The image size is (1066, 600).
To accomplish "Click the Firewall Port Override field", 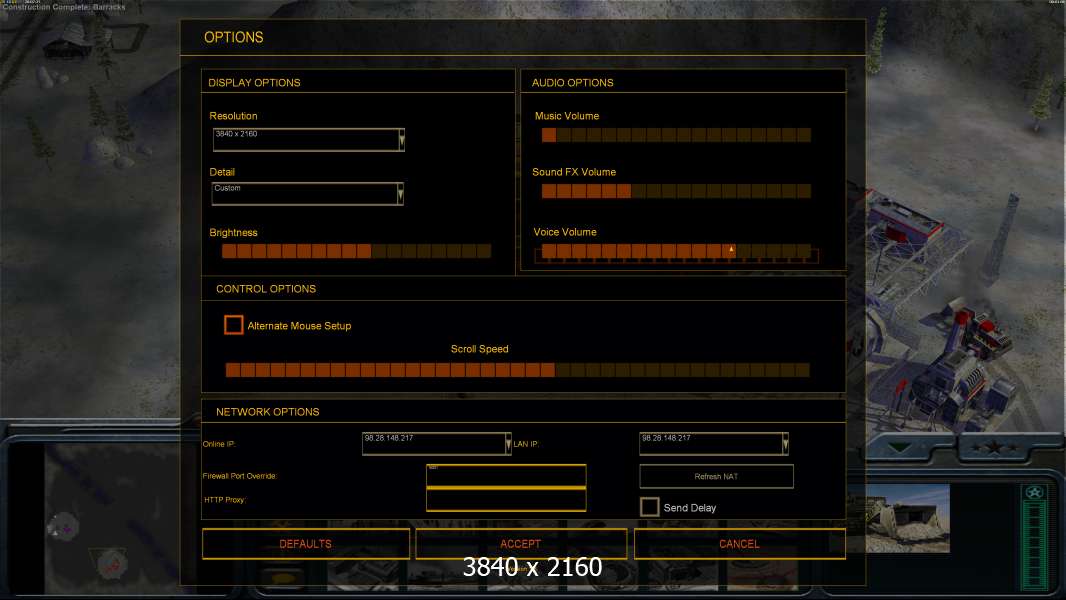I will (506, 476).
